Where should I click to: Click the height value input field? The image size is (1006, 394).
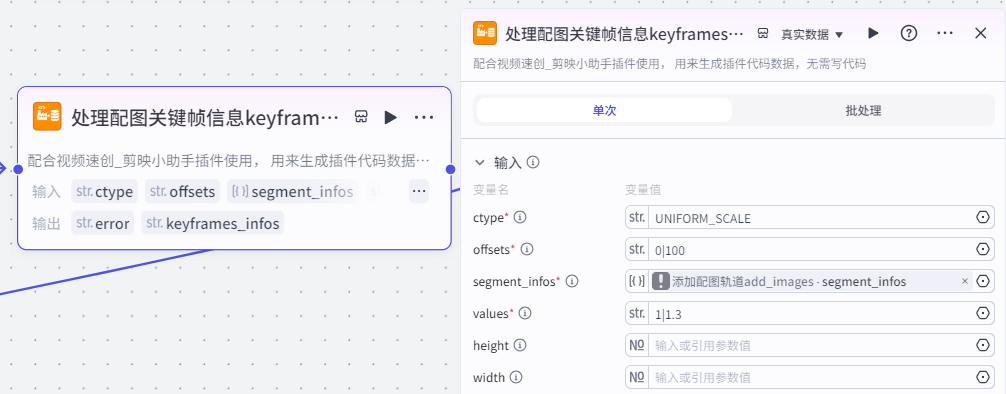pyautogui.click(x=810, y=345)
